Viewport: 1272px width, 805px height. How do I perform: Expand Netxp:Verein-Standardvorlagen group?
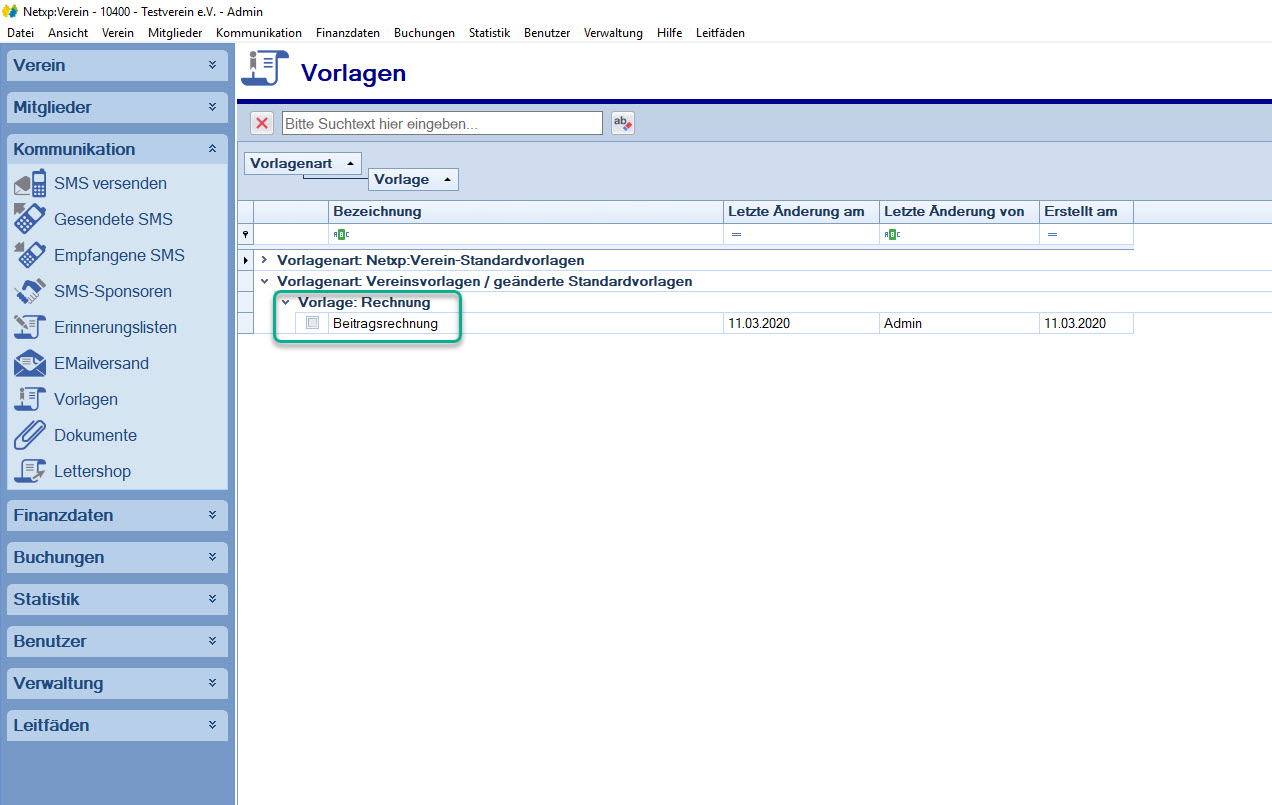click(x=264, y=260)
